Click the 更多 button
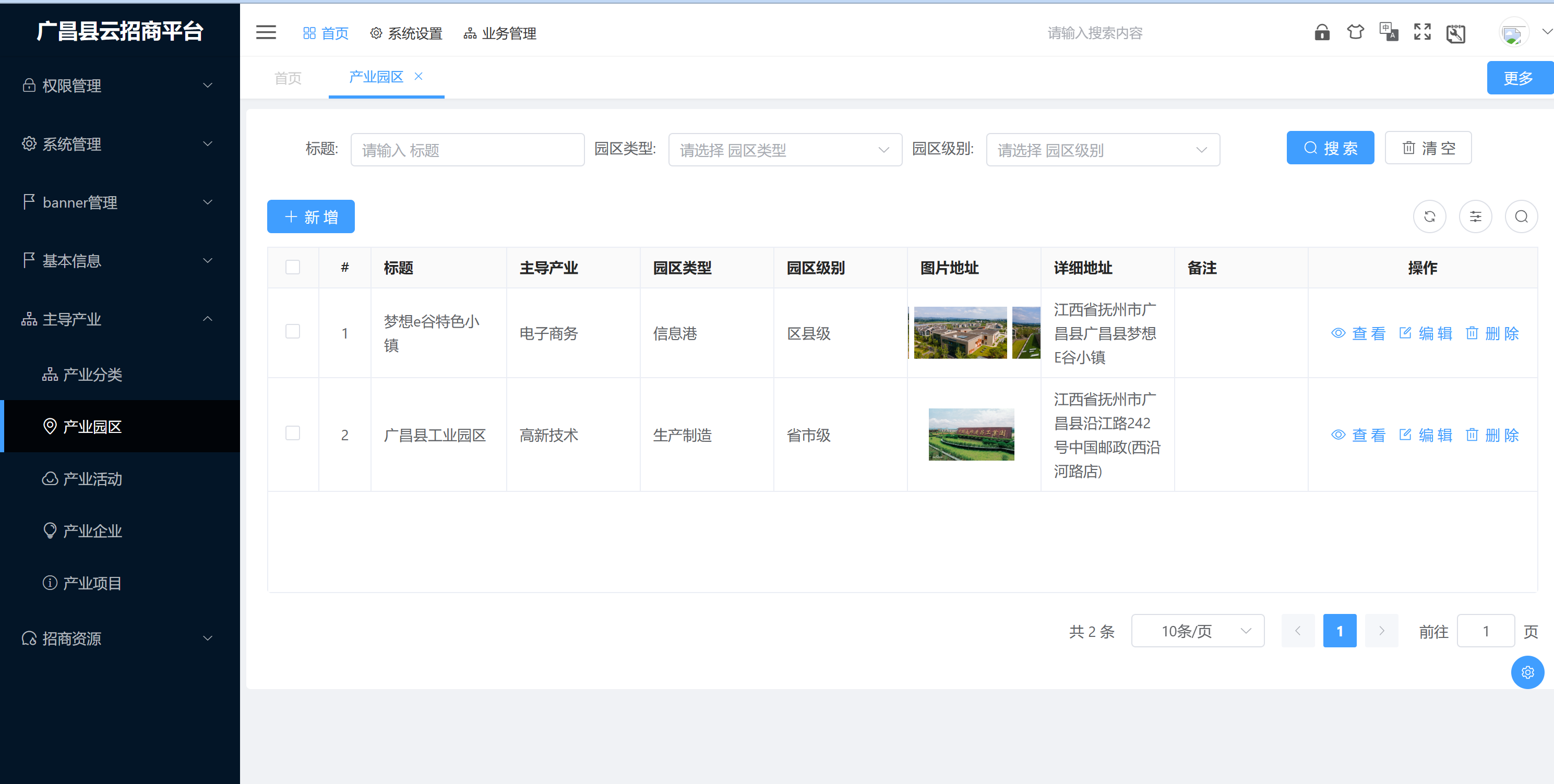The width and height of the screenshot is (1554, 784). (1520, 78)
